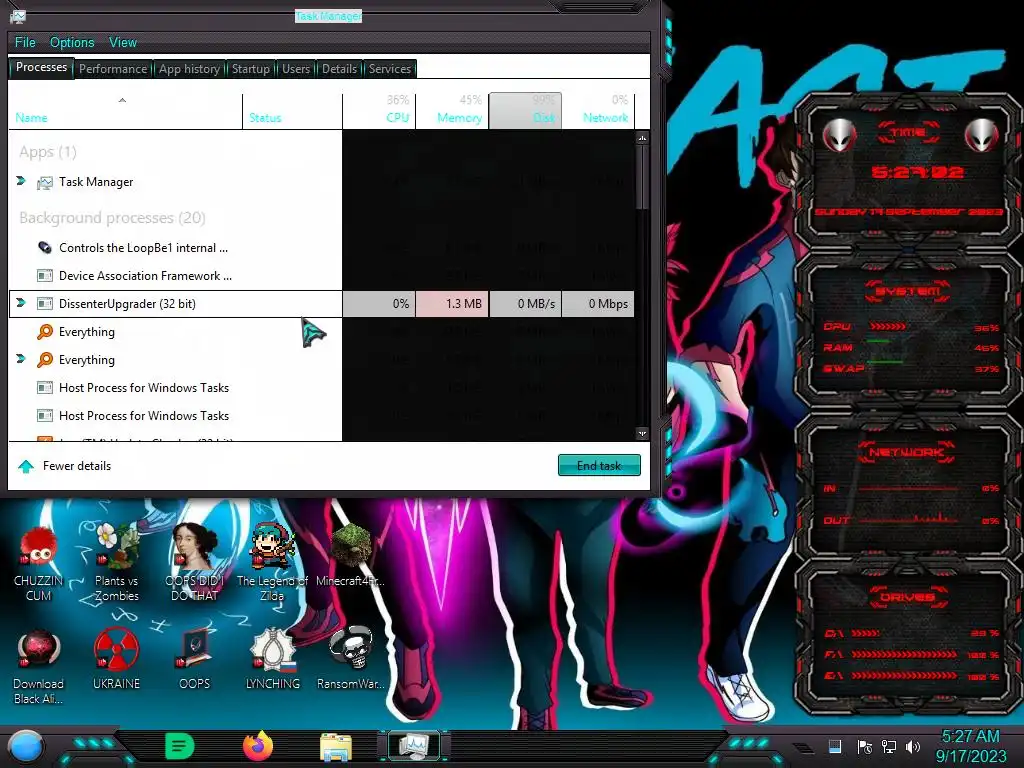Image resolution: width=1024 pixels, height=768 pixels.
Task: Switch to the Services tab
Action: click(390, 69)
